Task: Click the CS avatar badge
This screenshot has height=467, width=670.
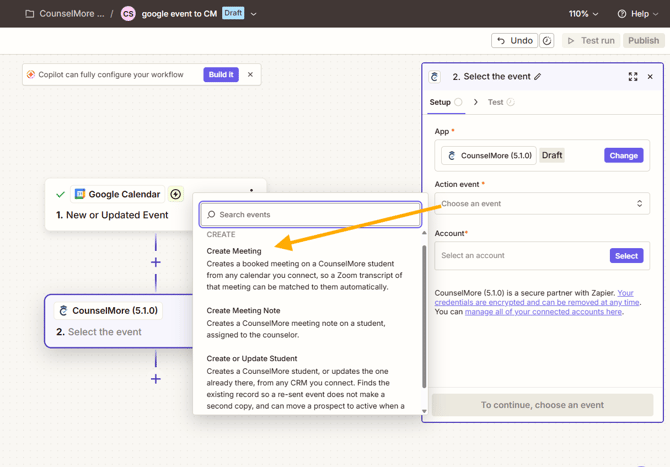Action: [128, 14]
